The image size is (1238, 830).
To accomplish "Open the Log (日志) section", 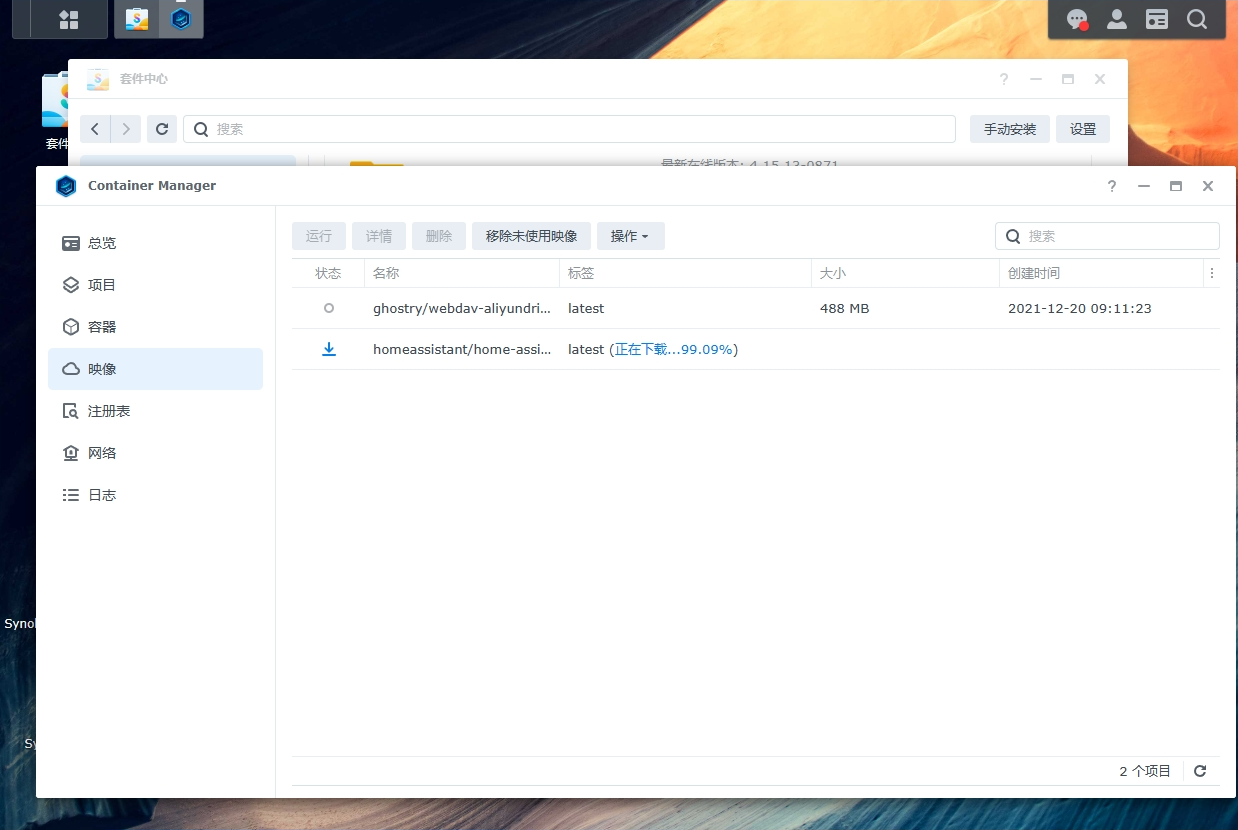I will click(x=155, y=495).
